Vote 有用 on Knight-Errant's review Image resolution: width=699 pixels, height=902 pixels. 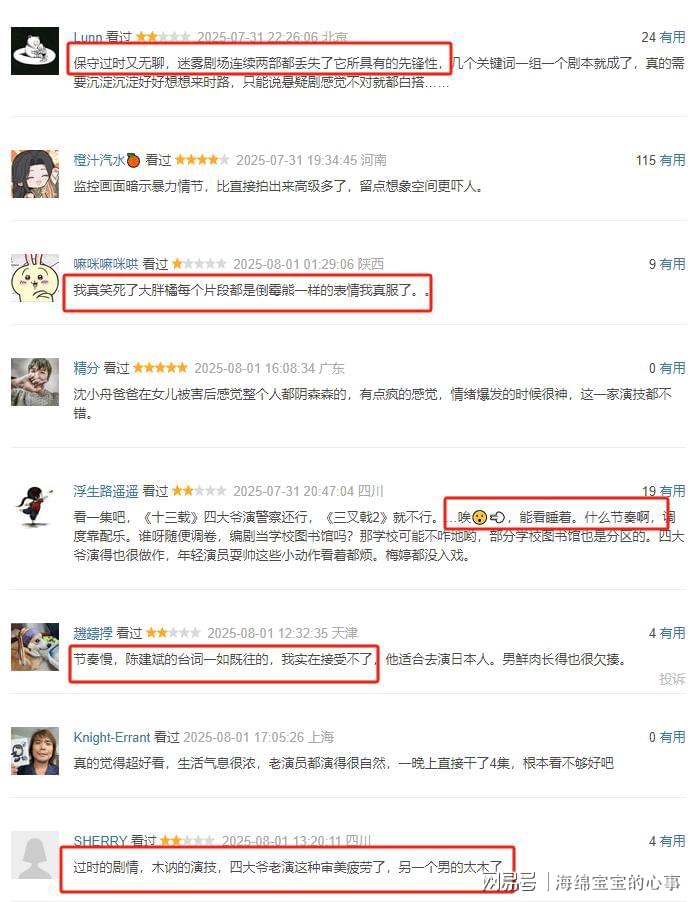click(672, 737)
